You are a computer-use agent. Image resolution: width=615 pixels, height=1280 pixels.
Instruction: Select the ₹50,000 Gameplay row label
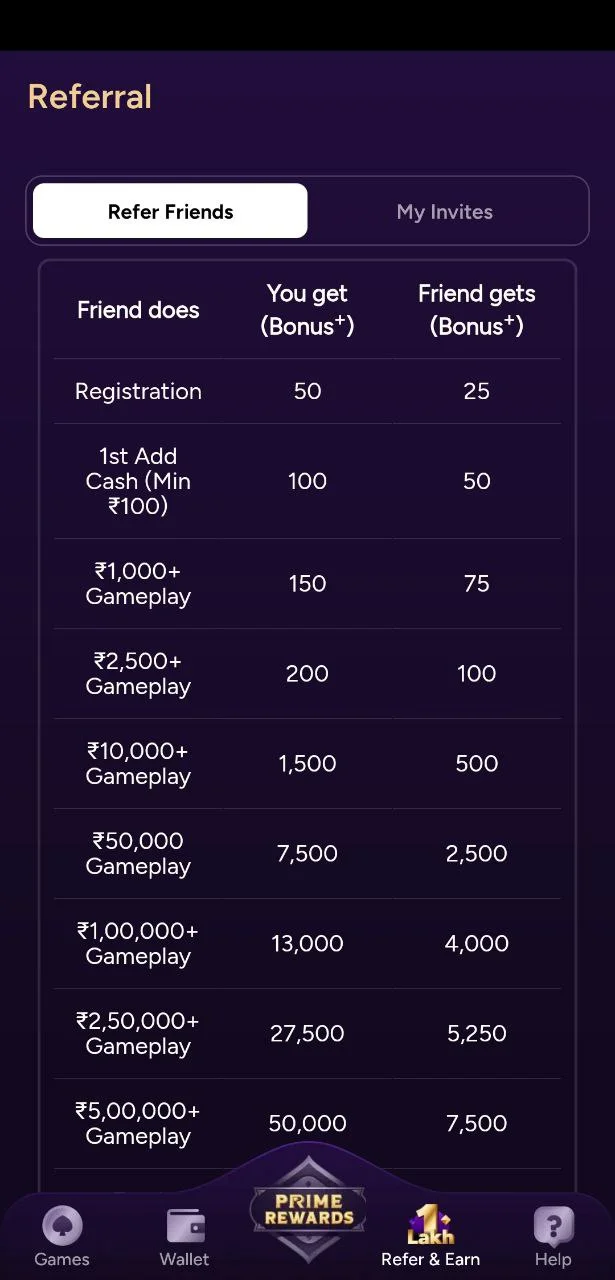(138, 854)
